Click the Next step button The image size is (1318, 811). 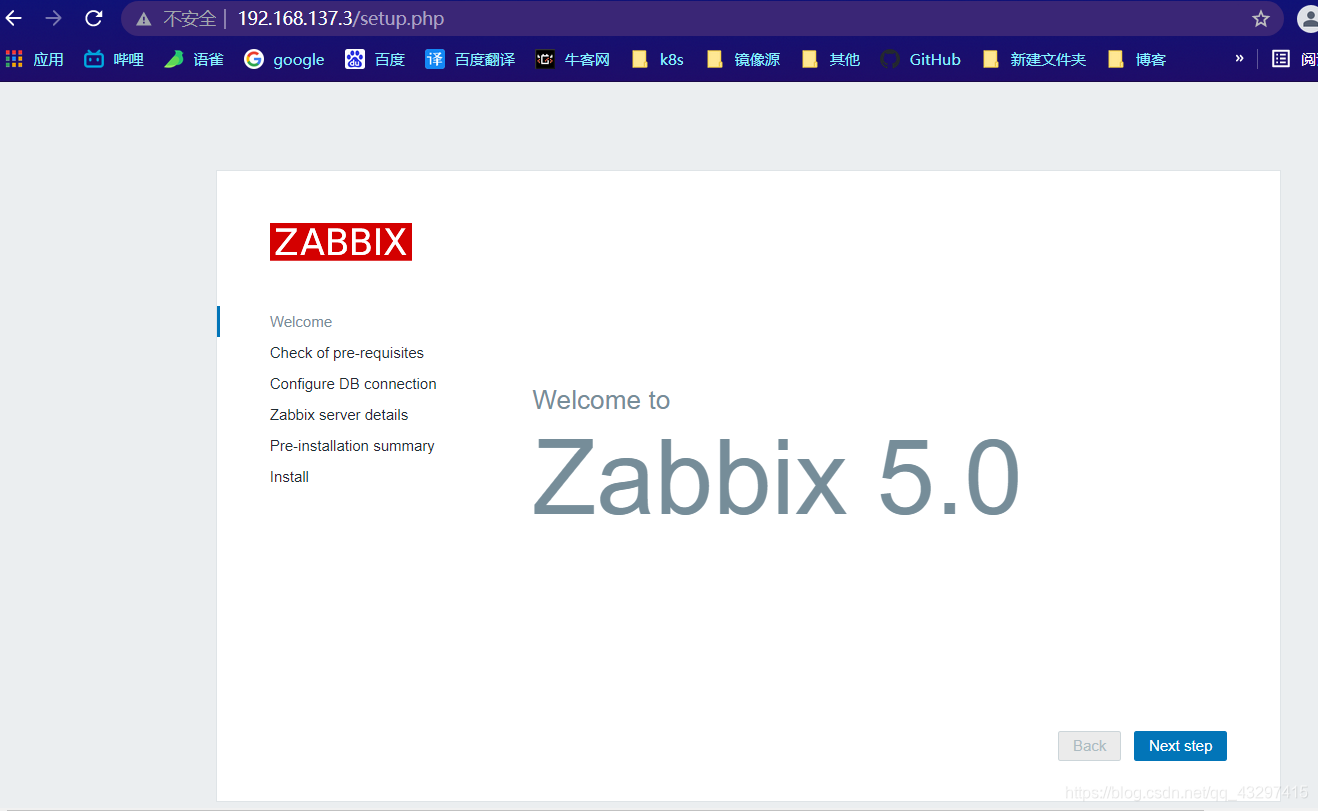coord(1180,745)
